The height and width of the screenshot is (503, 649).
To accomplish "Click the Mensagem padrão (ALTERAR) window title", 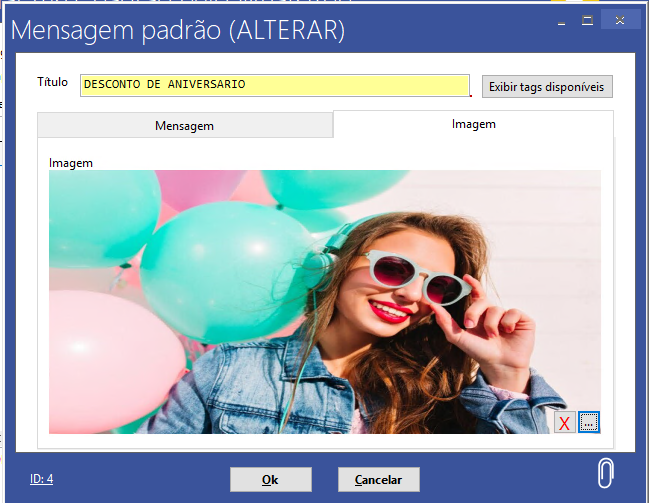I will pos(178,30).
